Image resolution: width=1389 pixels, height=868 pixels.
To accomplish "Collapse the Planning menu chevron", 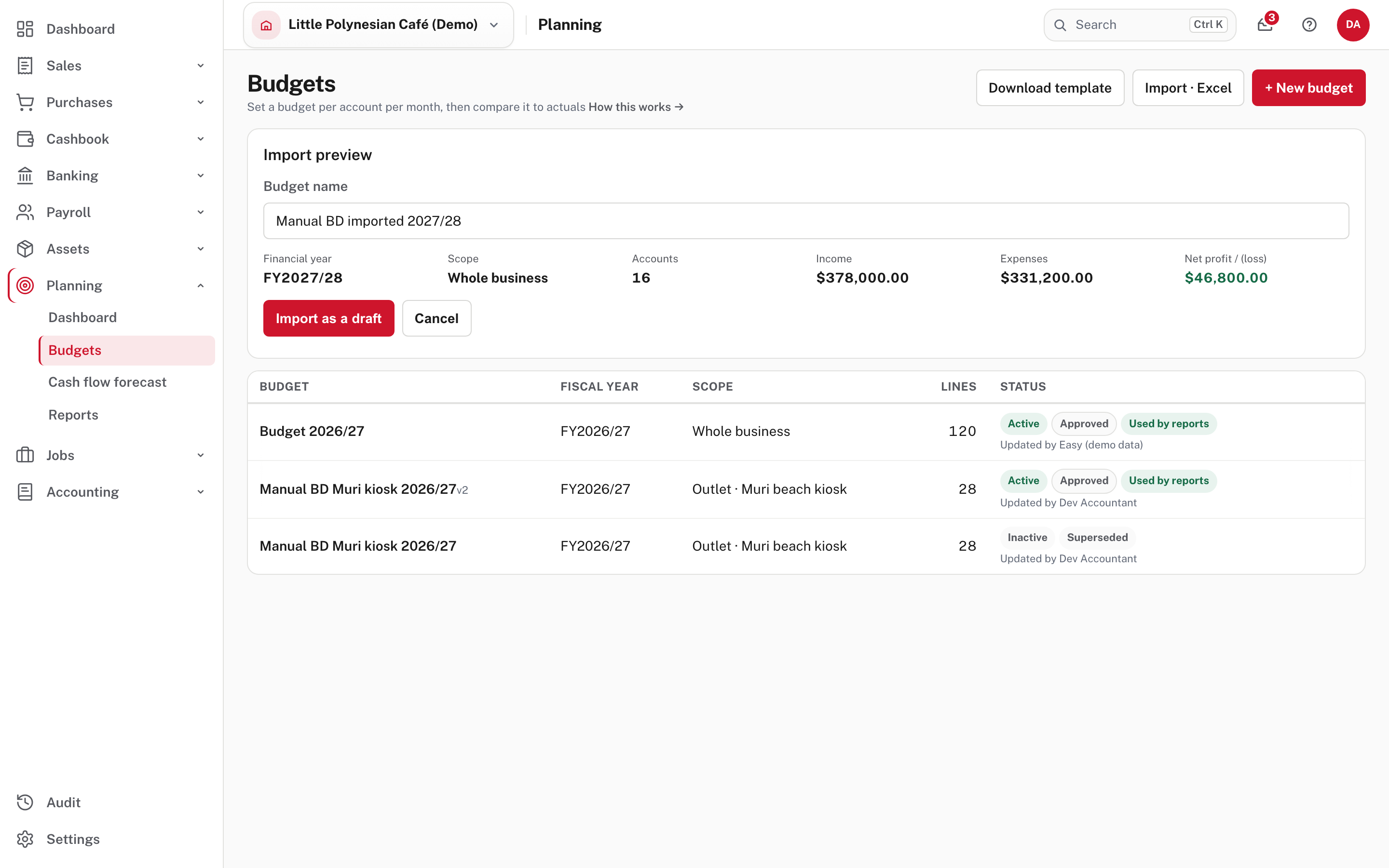I will [x=201, y=285].
